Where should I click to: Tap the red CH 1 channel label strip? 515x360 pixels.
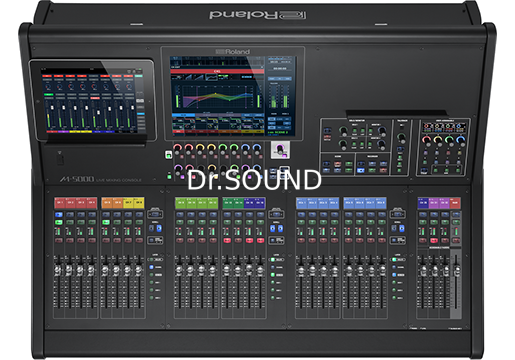[x=59, y=203]
